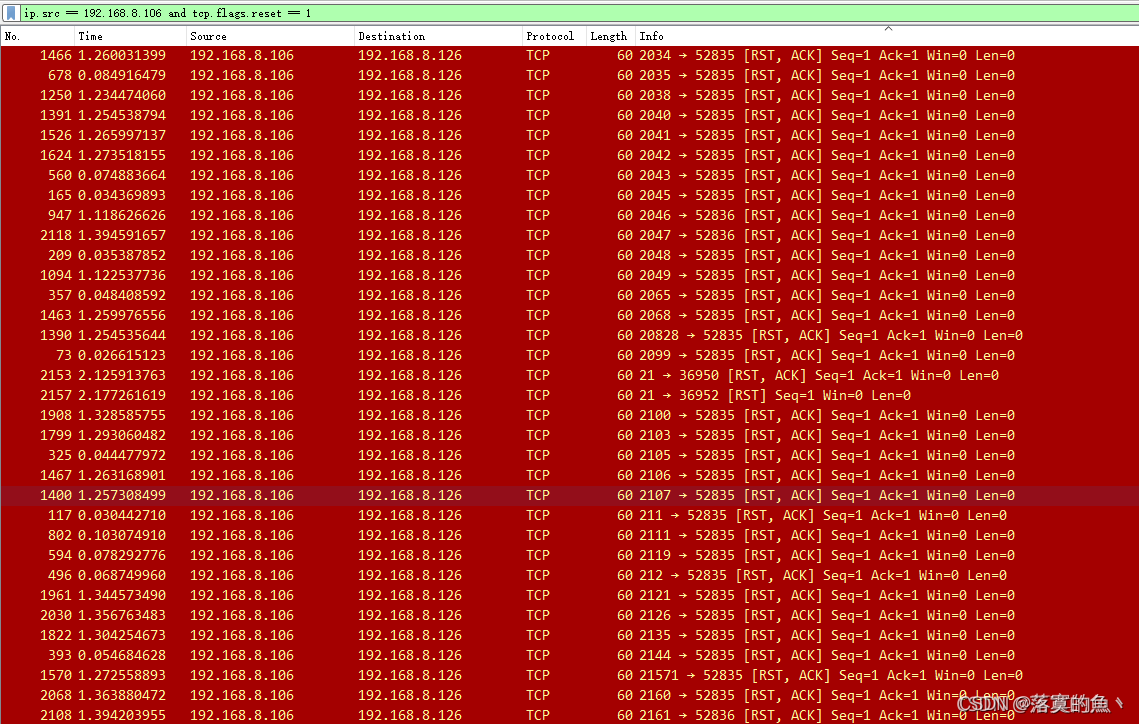Sort packets by the Destination column header
Viewport: 1139px width, 724px height.
(x=438, y=36)
